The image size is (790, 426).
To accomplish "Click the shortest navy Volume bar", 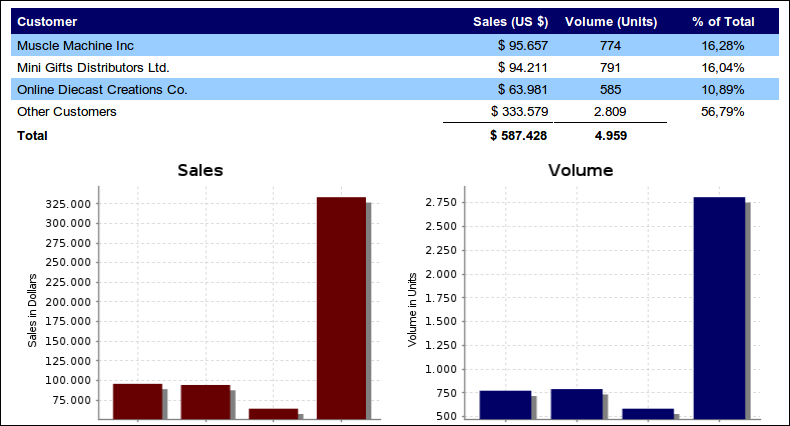I will click(648, 414).
